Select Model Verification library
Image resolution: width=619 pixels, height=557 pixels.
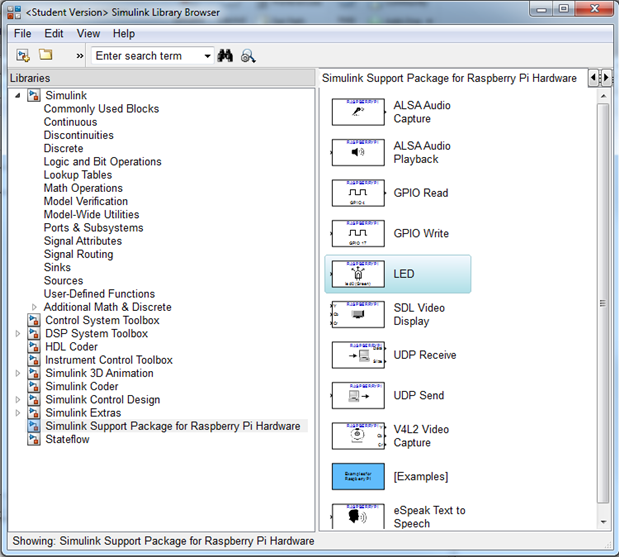(x=86, y=201)
